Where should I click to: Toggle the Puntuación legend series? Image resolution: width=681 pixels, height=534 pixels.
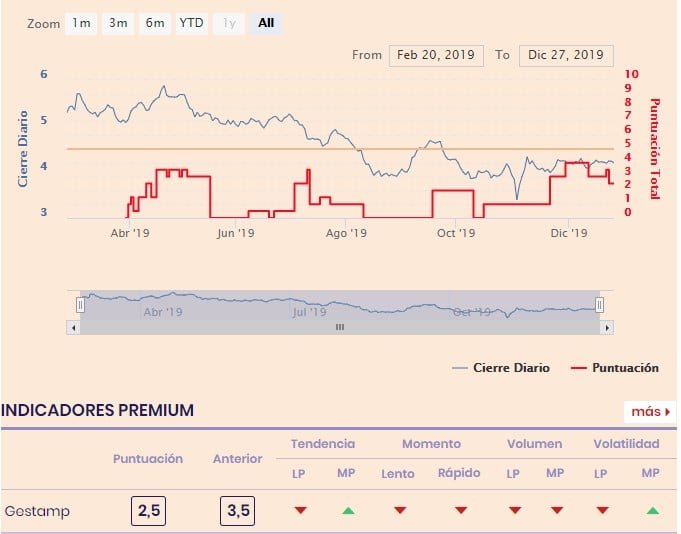coord(615,368)
